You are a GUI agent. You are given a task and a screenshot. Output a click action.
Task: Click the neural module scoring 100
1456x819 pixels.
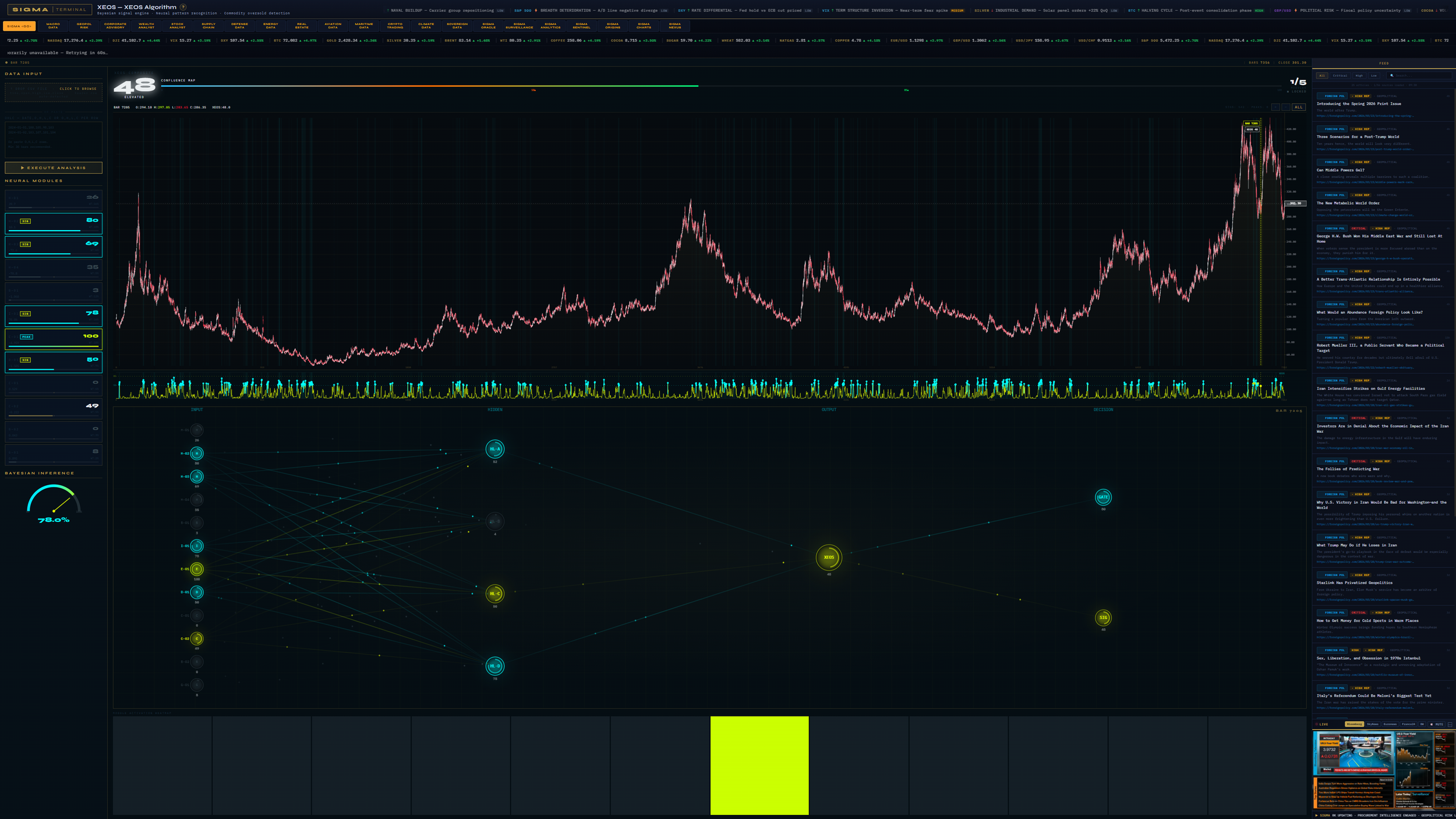pyautogui.click(x=54, y=339)
